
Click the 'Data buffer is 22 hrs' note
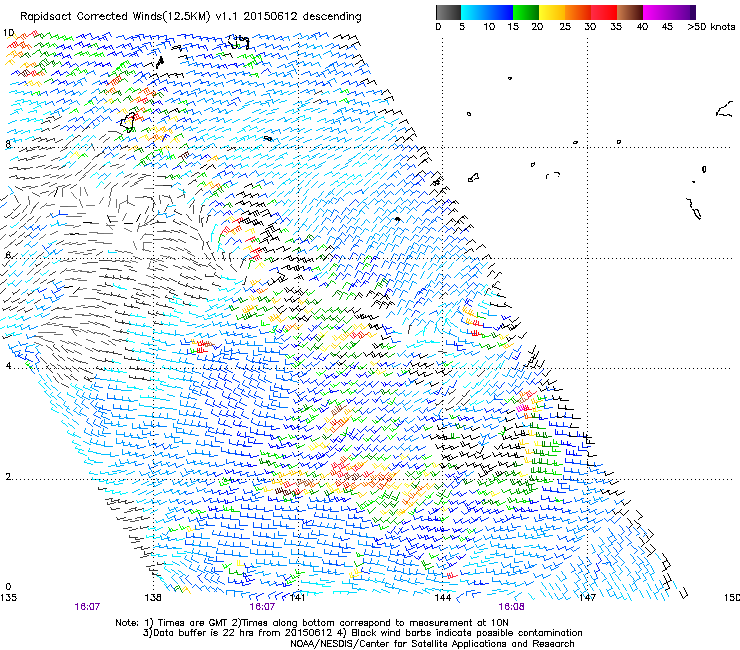pos(362,633)
